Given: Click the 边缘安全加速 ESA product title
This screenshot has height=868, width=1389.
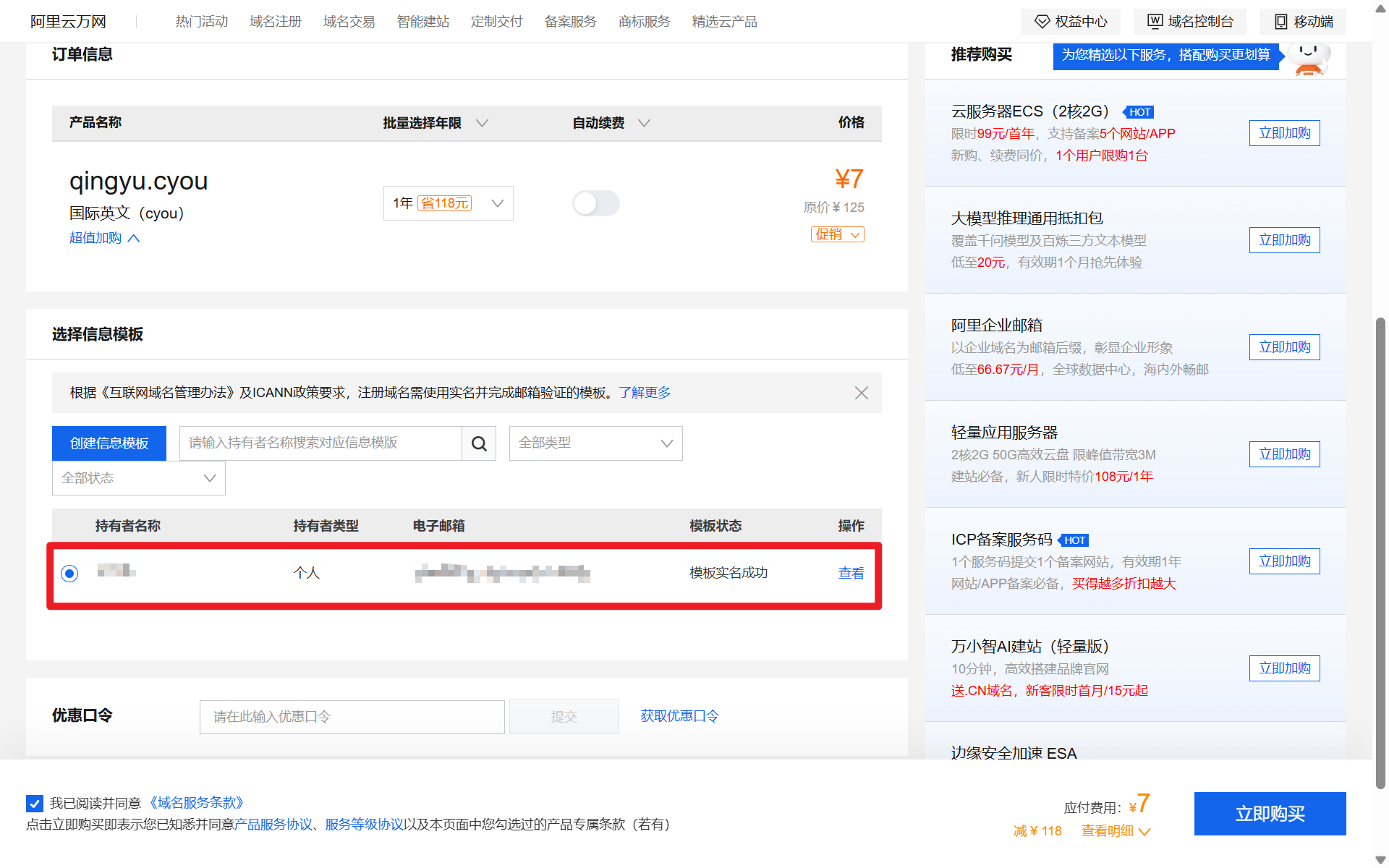Looking at the screenshot, I should [x=1014, y=753].
